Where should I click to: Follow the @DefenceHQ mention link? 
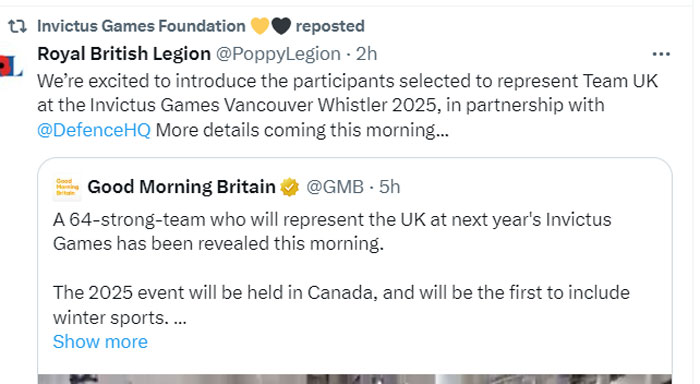(x=94, y=130)
